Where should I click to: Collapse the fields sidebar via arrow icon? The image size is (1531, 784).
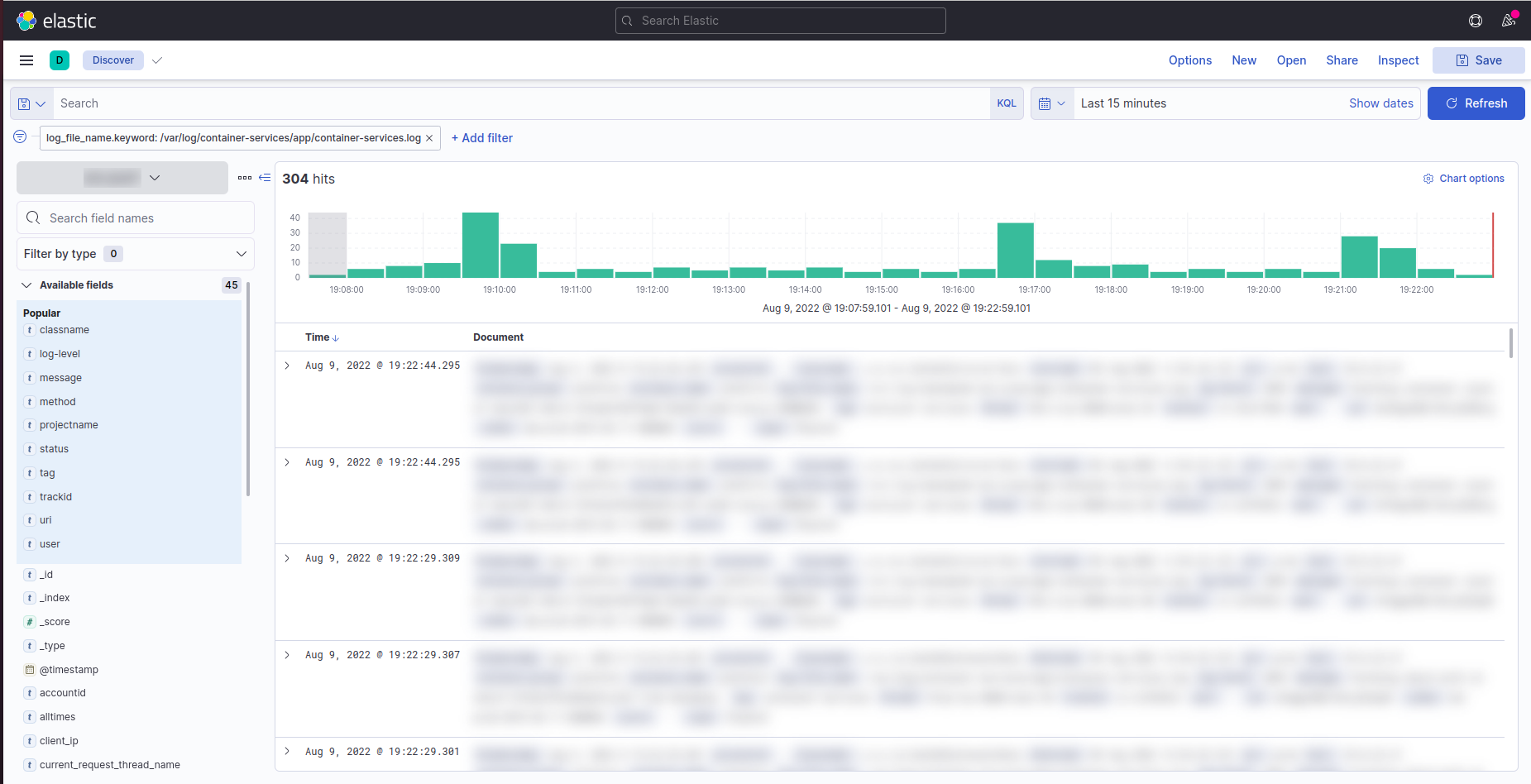click(x=265, y=178)
